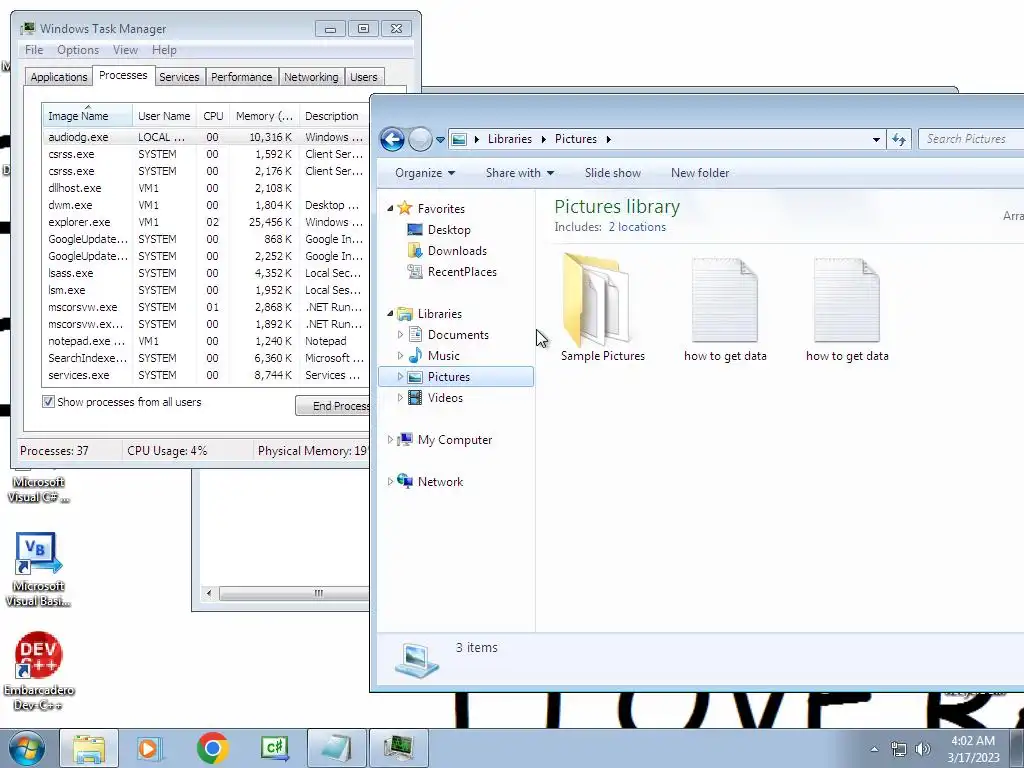The width and height of the screenshot is (1024, 768).
Task: Open RecentPlaces in Favorites
Action: tap(462, 272)
